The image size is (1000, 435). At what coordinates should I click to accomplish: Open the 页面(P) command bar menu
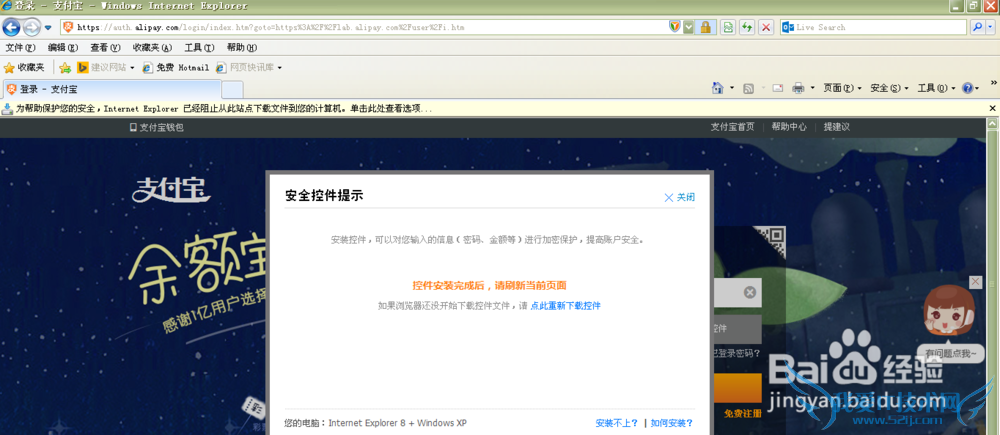pos(842,88)
